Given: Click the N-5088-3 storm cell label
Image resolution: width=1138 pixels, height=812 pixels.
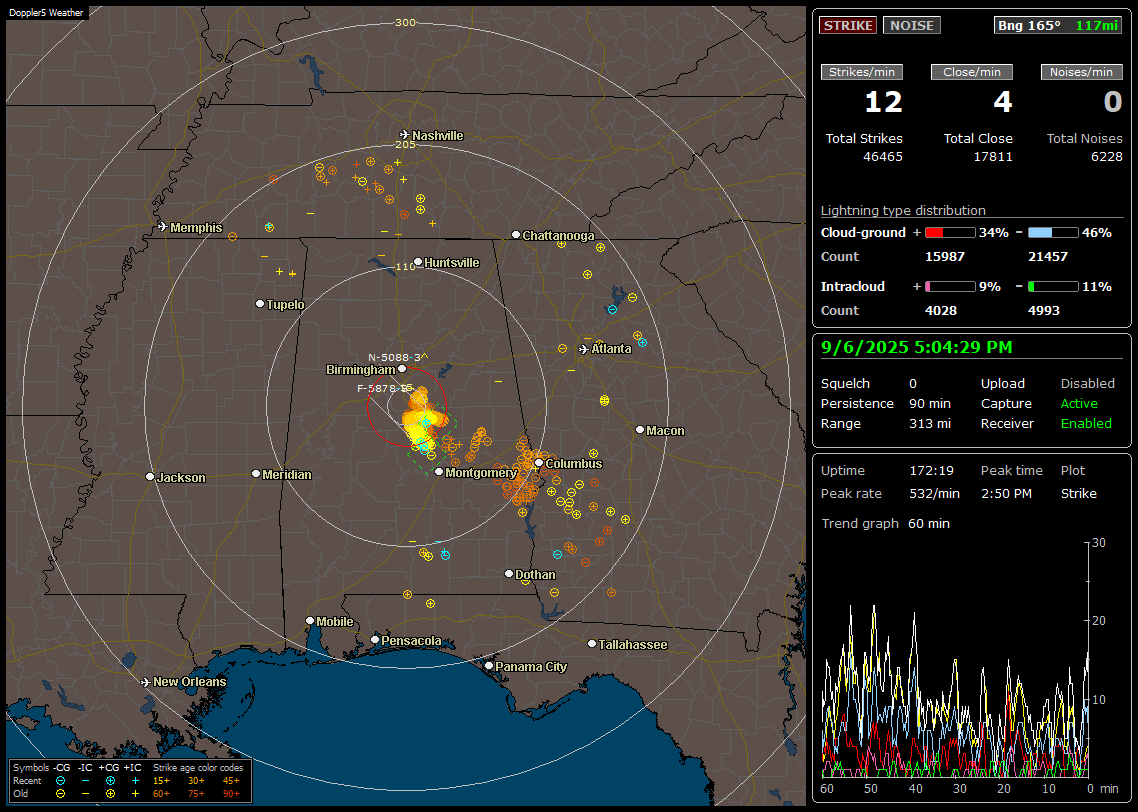Looking at the screenshot, I should point(394,357).
